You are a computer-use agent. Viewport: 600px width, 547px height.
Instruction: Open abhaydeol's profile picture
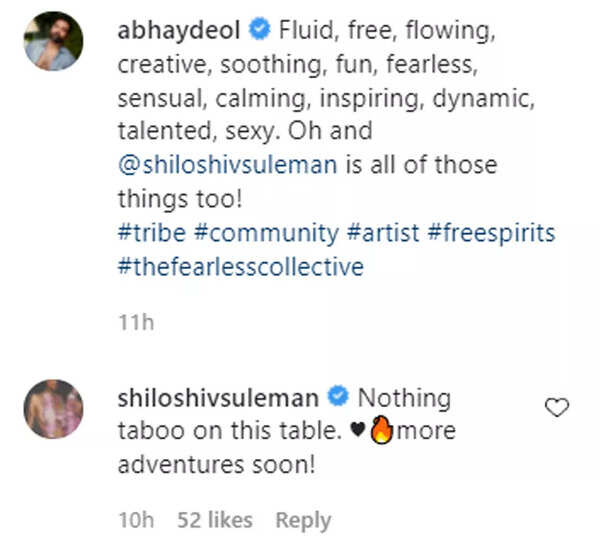(x=52, y=41)
